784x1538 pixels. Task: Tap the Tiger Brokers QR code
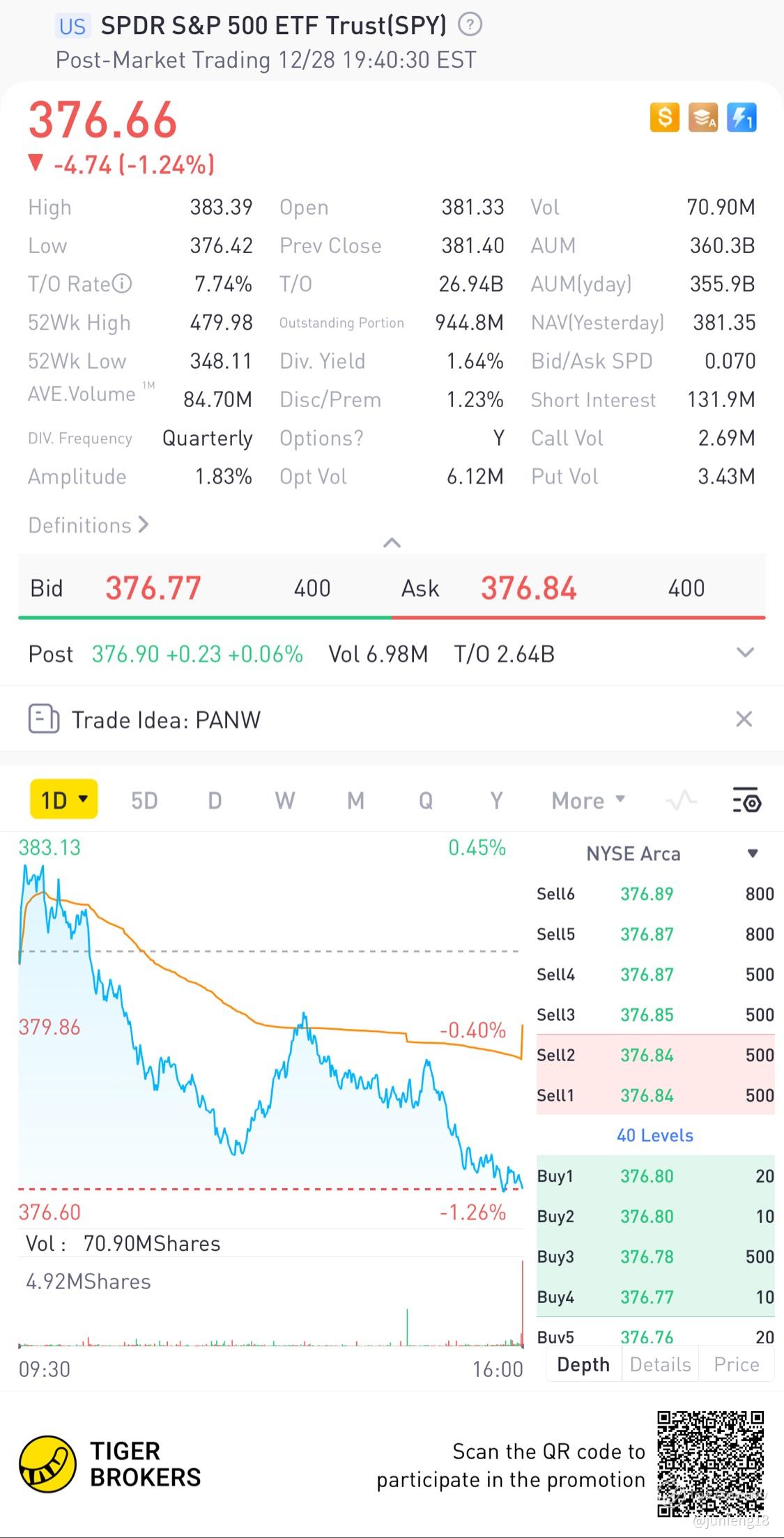click(710, 1463)
